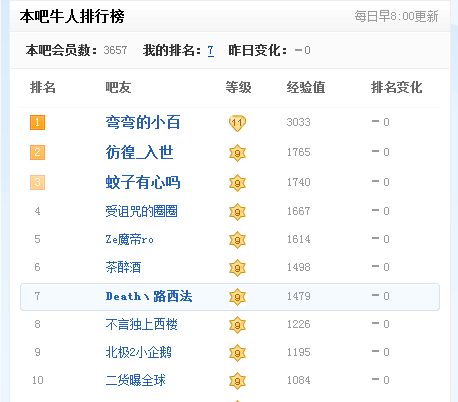458x402 pixels.
Task: Open profile of 弯弯的小百
Action: coord(143,122)
